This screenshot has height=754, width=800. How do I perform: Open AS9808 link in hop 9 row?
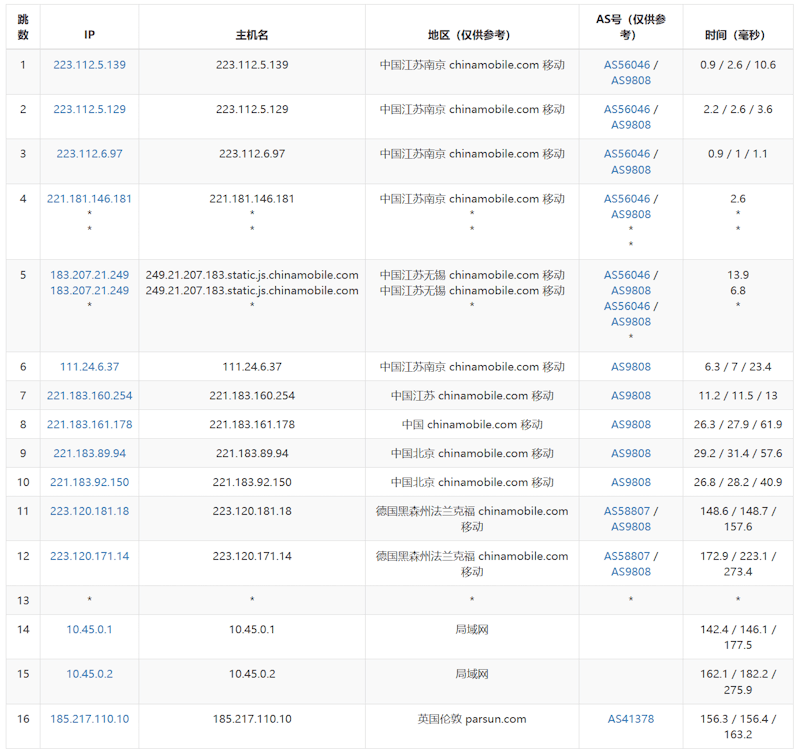[x=631, y=453]
